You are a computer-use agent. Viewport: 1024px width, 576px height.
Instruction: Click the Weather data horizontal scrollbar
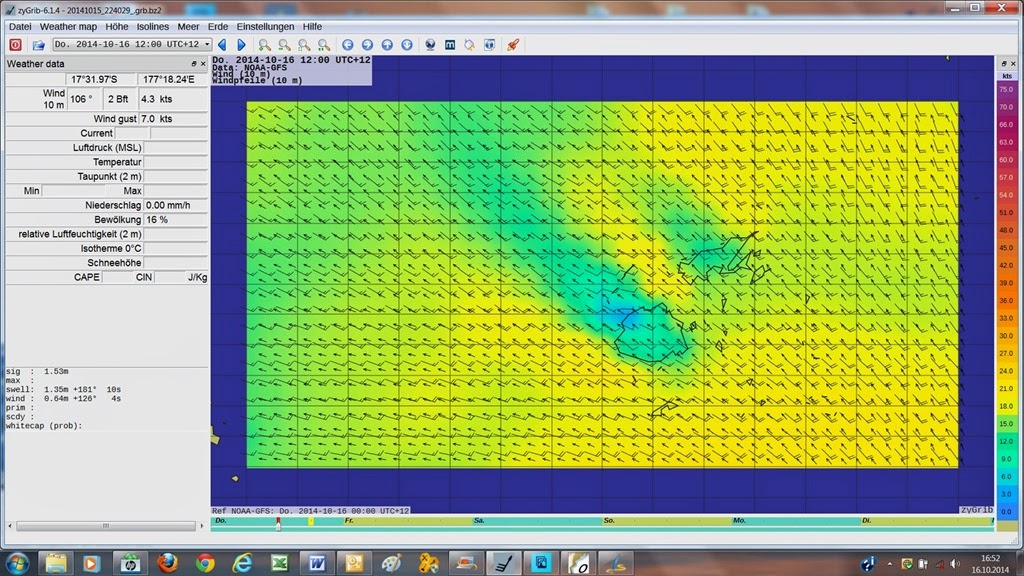coord(106,525)
